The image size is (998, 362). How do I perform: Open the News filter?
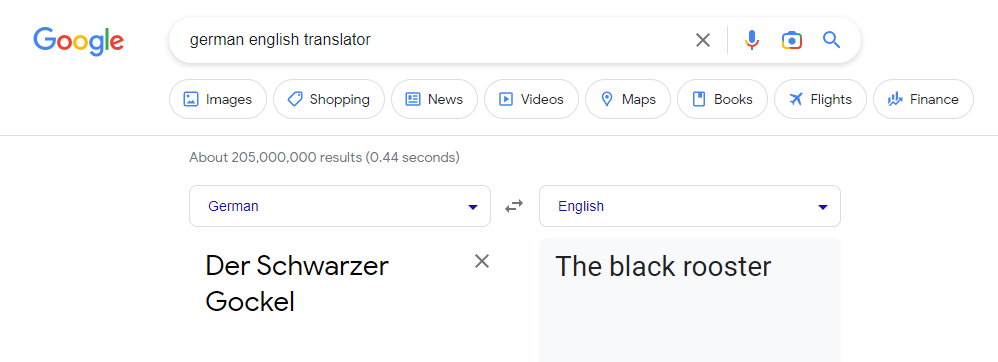(x=435, y=99)
